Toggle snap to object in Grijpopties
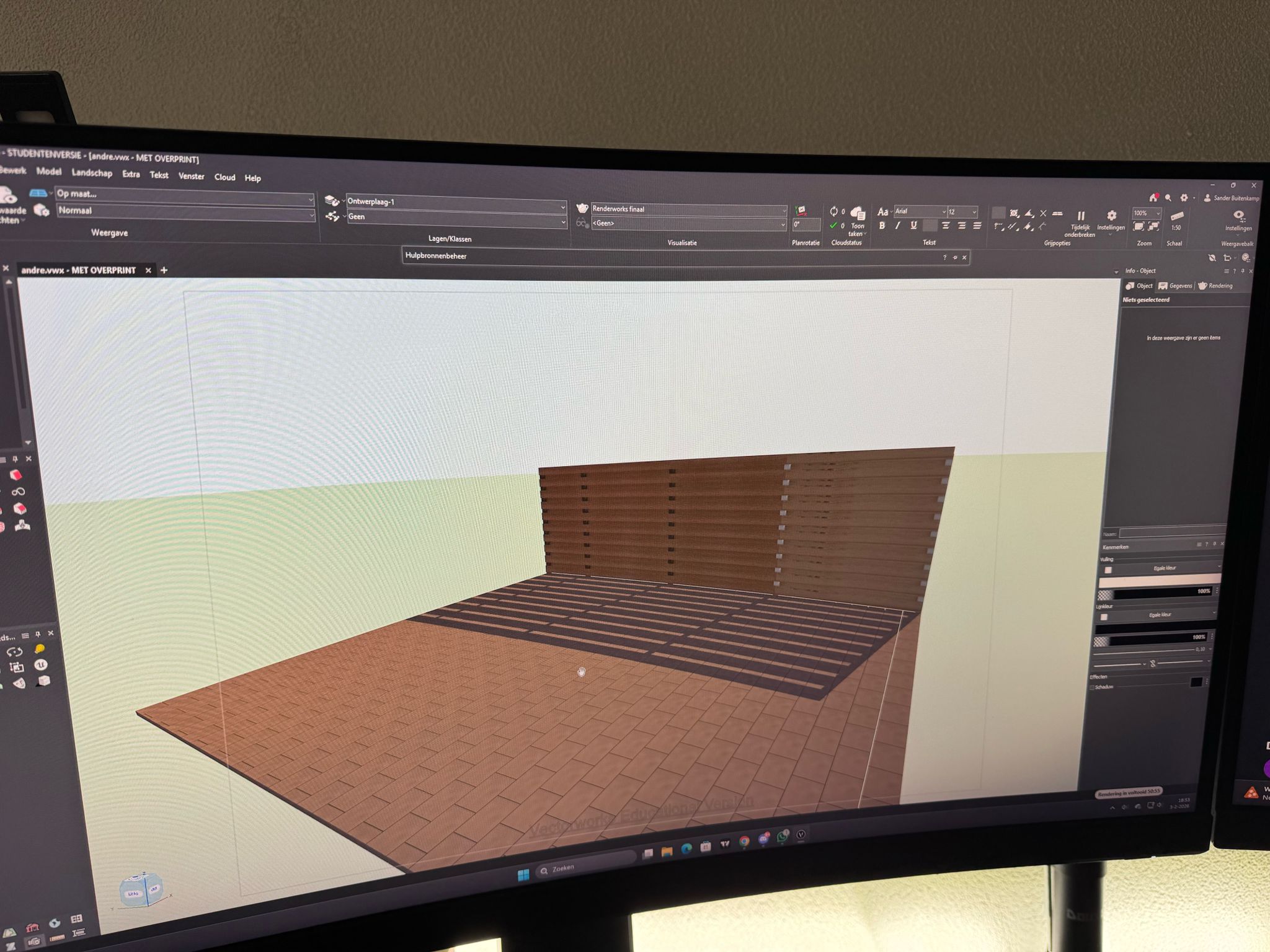Image resolution: width=1270 pixels, height=952 pixels. (x=1014, y=213)
